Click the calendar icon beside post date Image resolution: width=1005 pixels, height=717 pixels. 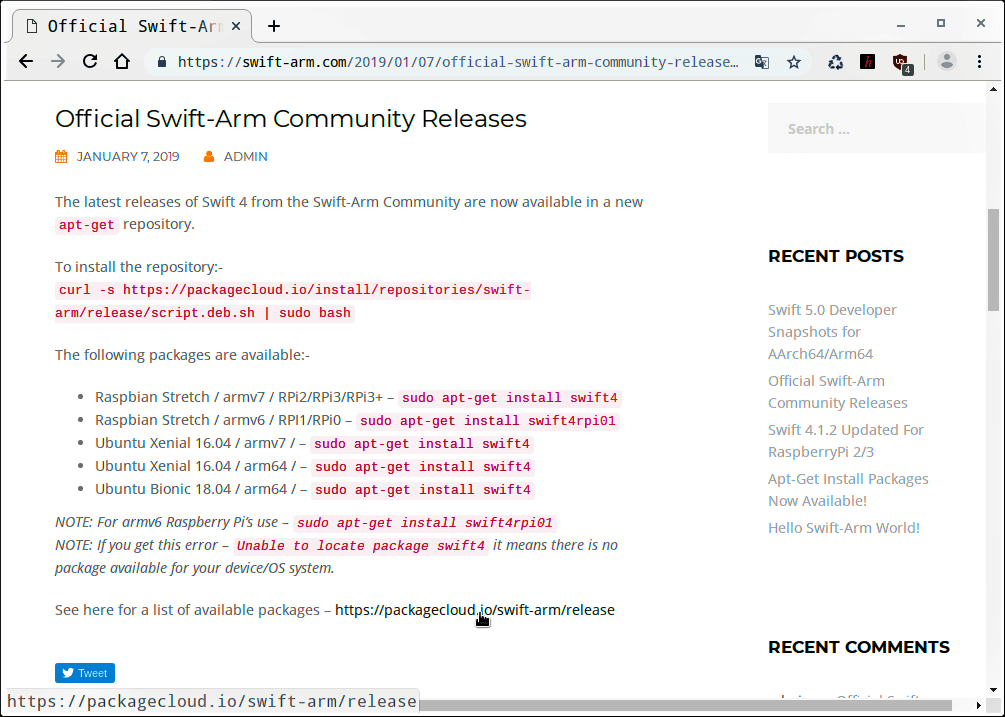click(x=61, y=156)
